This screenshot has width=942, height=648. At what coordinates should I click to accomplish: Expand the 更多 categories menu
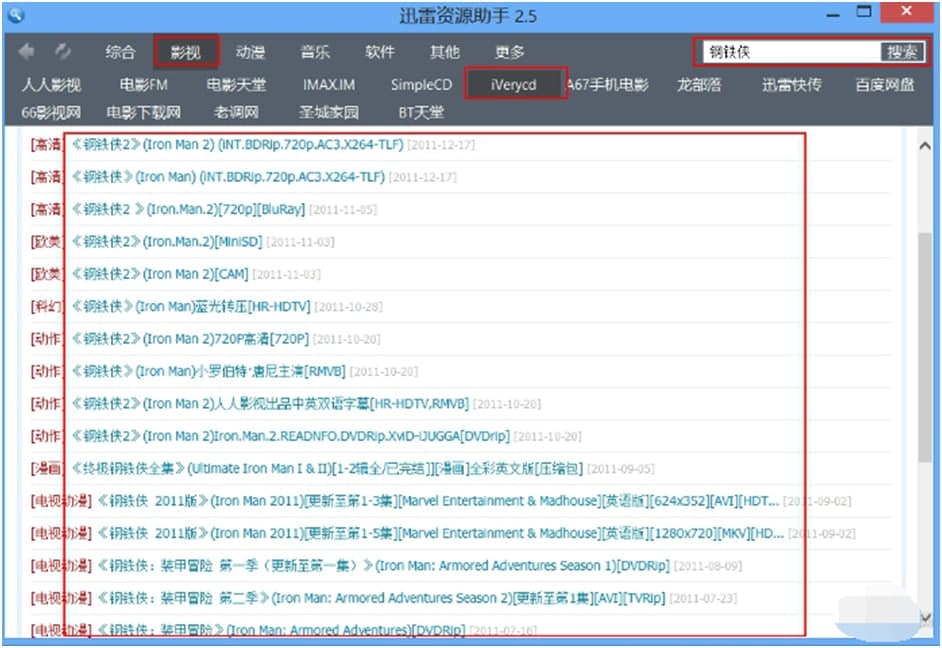[x=509, y=52]
